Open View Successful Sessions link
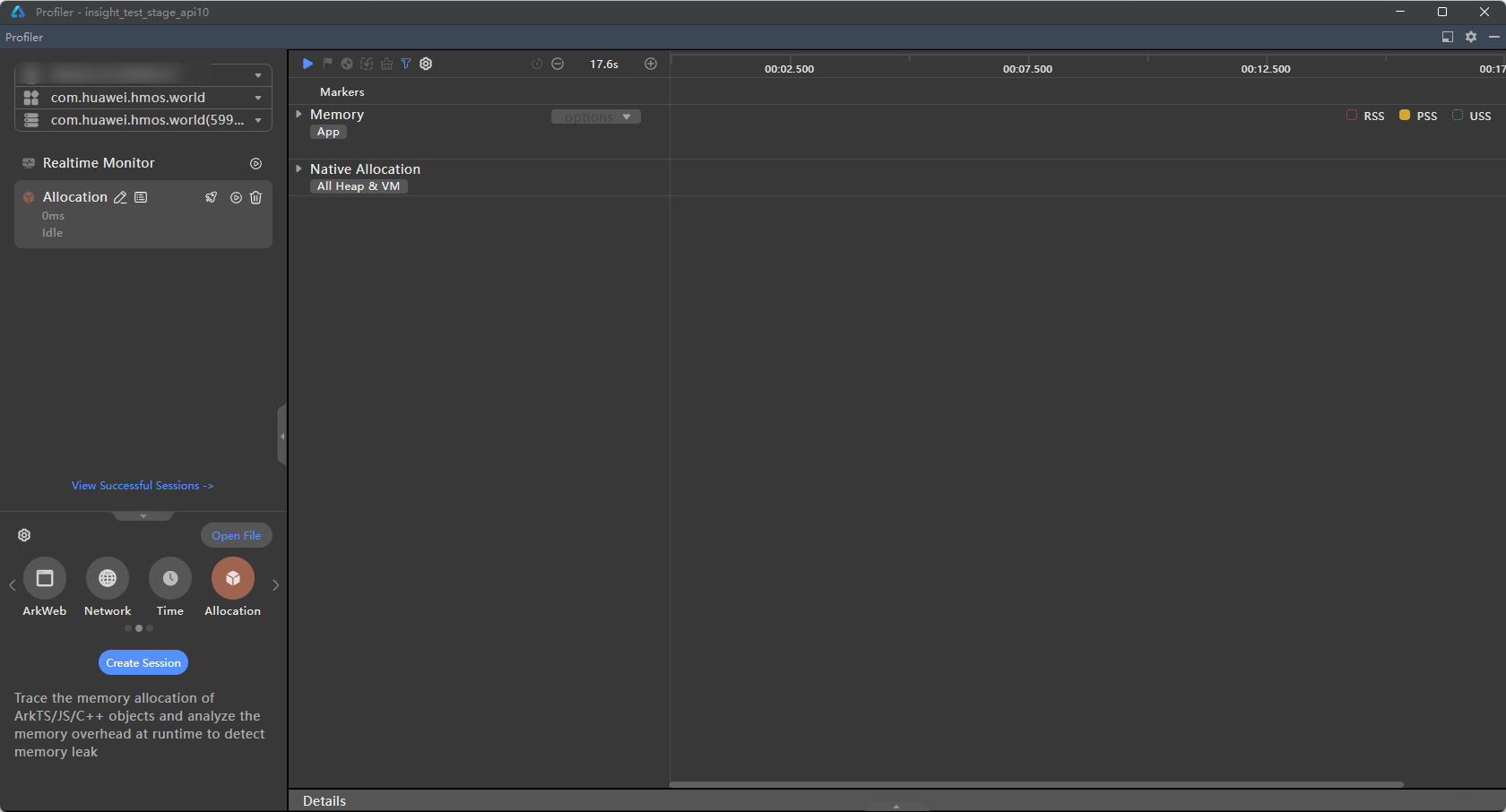The width and height of the screenshot is (1506, 812). pos(143,486)
